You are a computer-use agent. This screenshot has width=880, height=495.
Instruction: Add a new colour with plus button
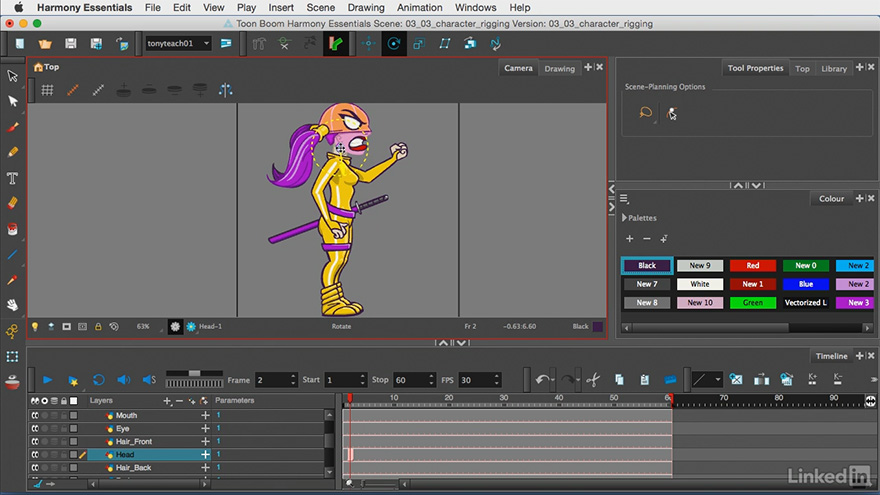(629, 239)
